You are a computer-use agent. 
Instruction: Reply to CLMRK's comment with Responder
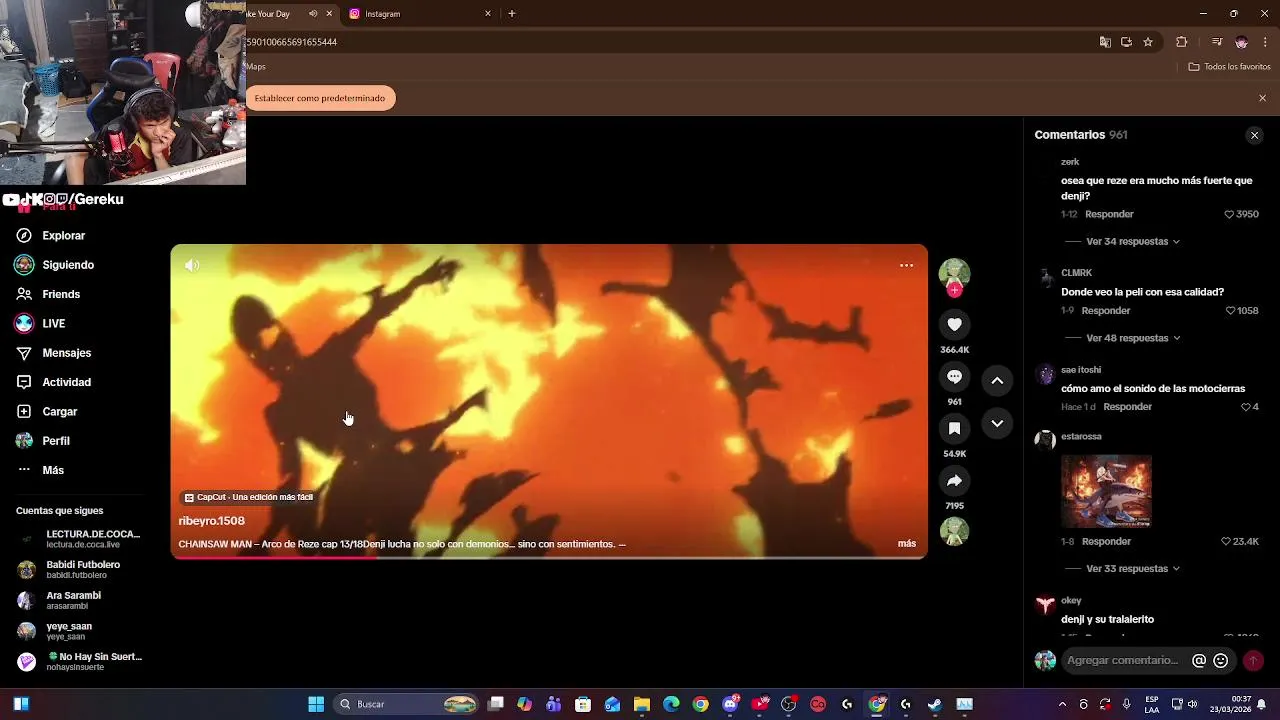pyautogui.click(x=1106, y=311)
